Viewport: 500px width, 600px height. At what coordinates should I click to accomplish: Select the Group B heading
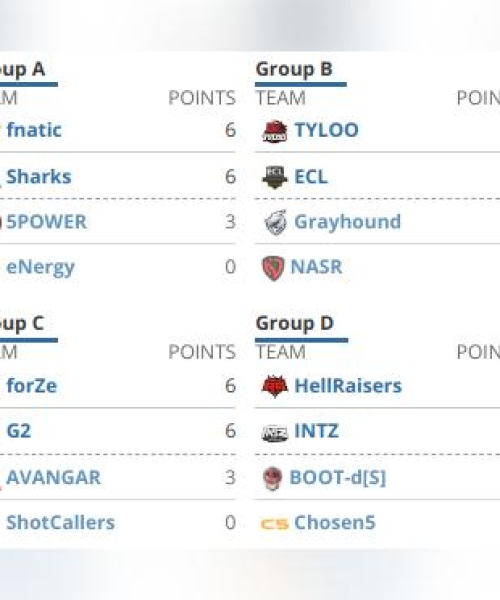point(294,70)
